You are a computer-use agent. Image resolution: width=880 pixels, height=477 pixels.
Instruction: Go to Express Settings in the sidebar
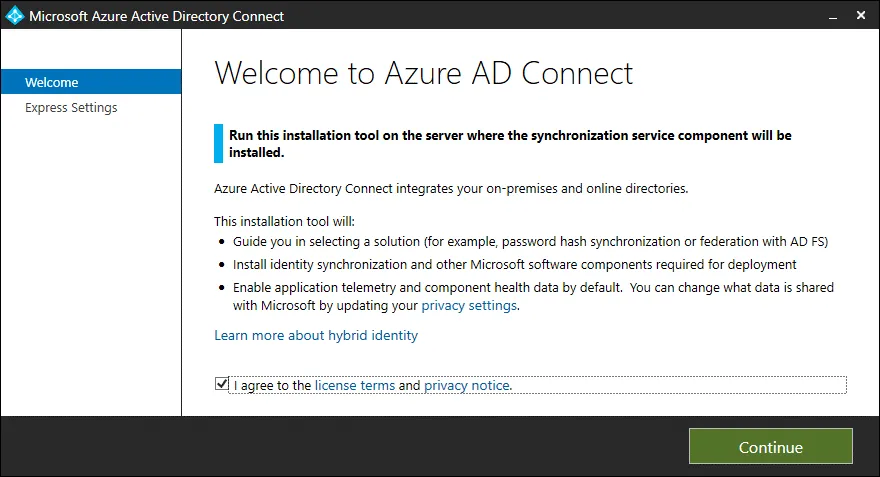click(71, 107)
